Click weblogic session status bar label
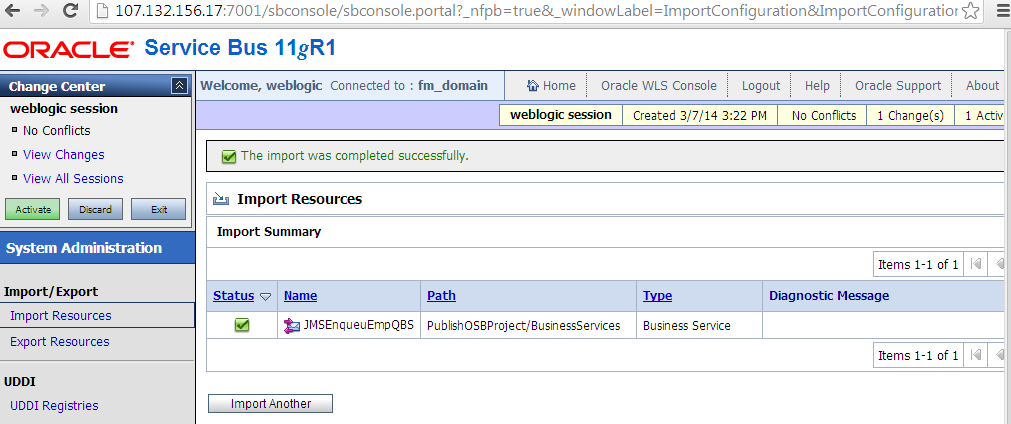Screen dimensions: 1011x424 [x=560, y=115]
